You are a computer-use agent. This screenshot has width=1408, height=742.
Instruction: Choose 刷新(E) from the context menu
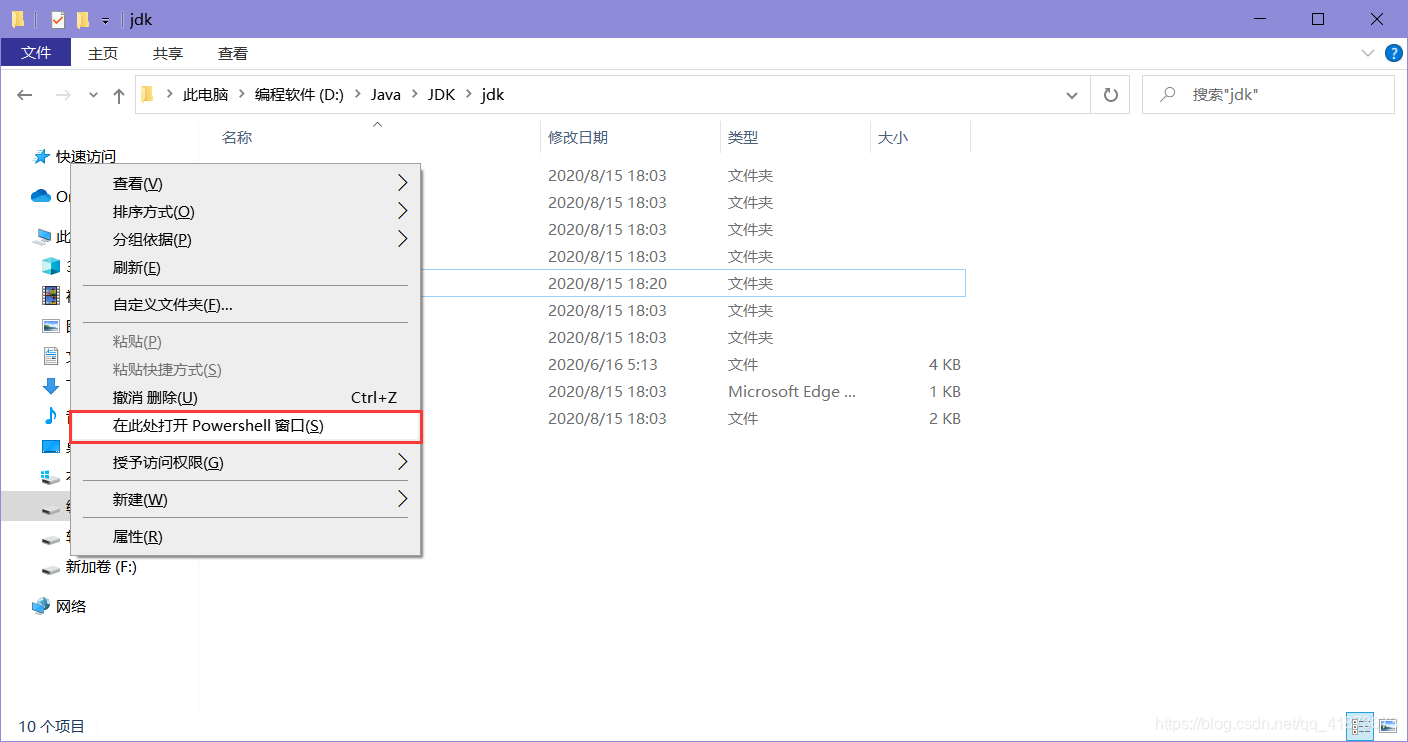(x=245, y=268)
